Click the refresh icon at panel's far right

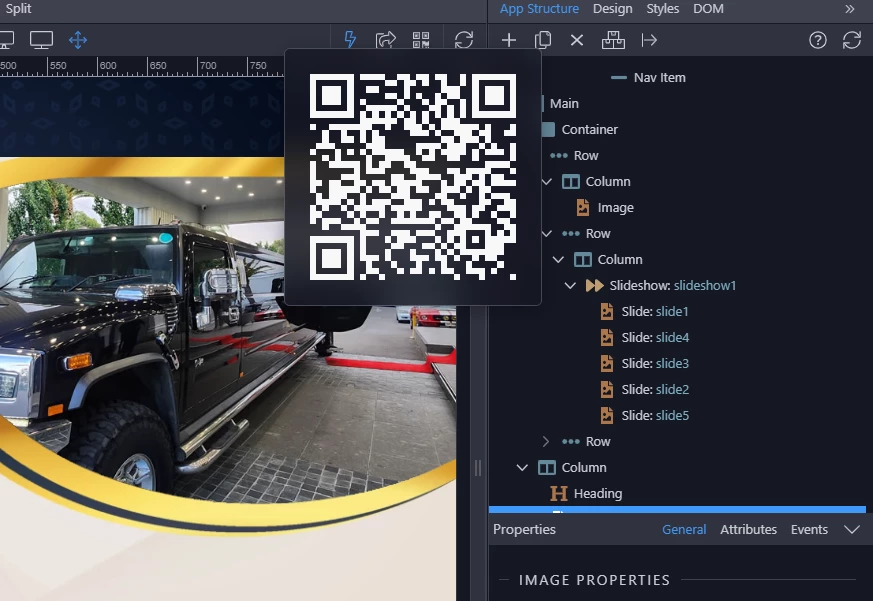[x=852, y=40]
